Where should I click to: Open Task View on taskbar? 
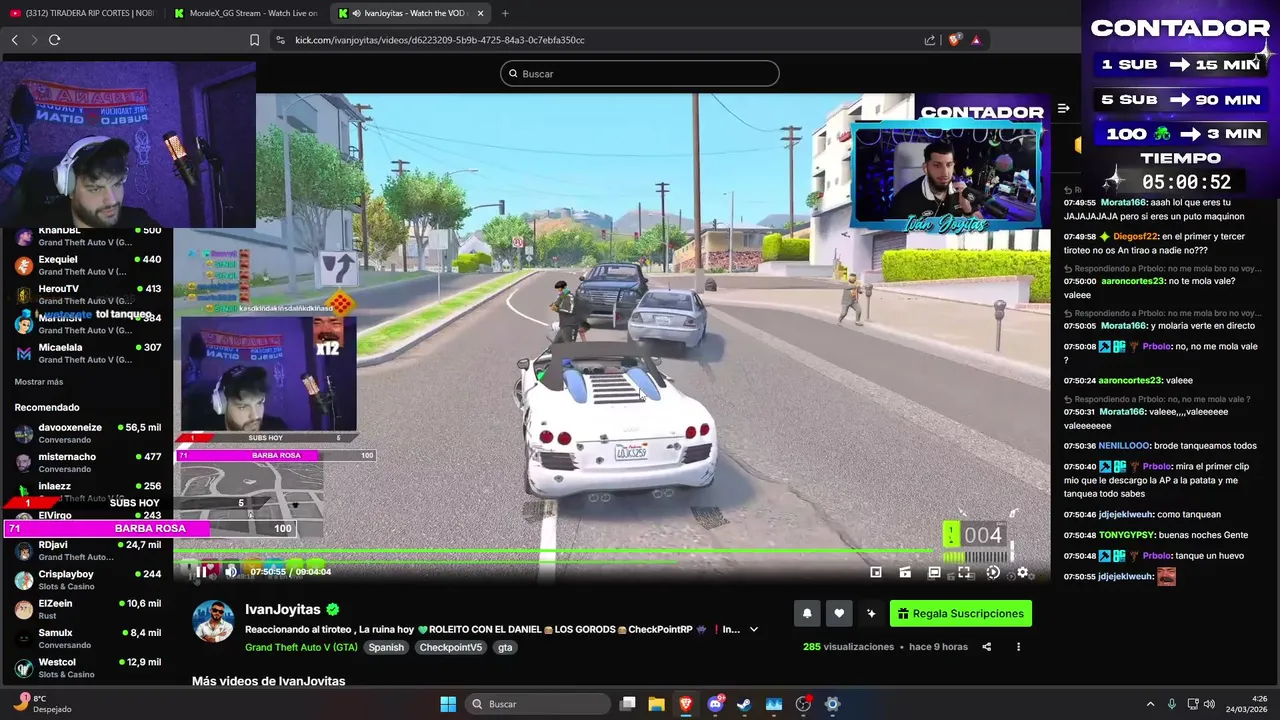tap(628, 704)
